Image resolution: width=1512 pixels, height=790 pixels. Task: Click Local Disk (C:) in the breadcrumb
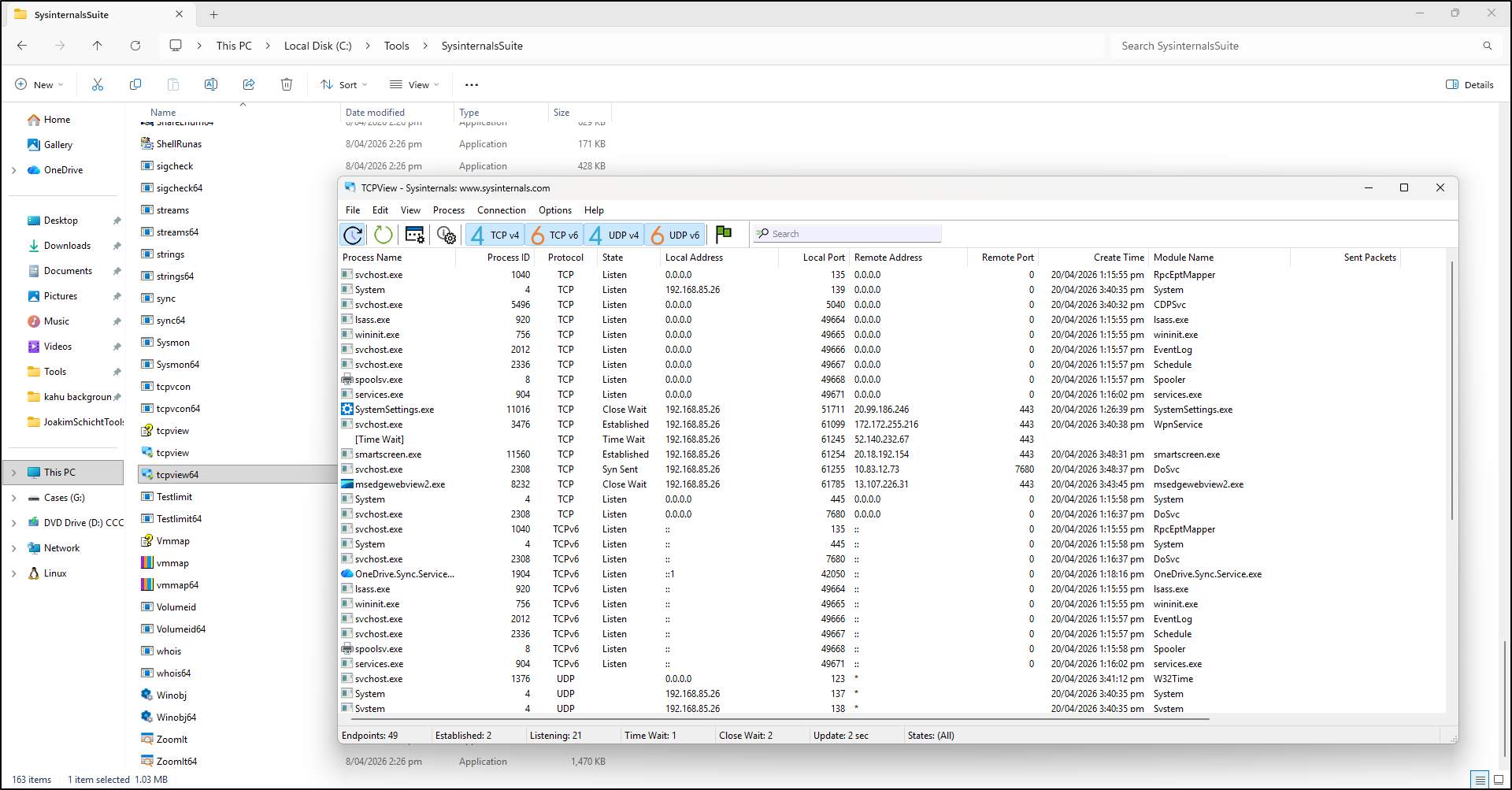pyautogui.click(x=317, y=46)
